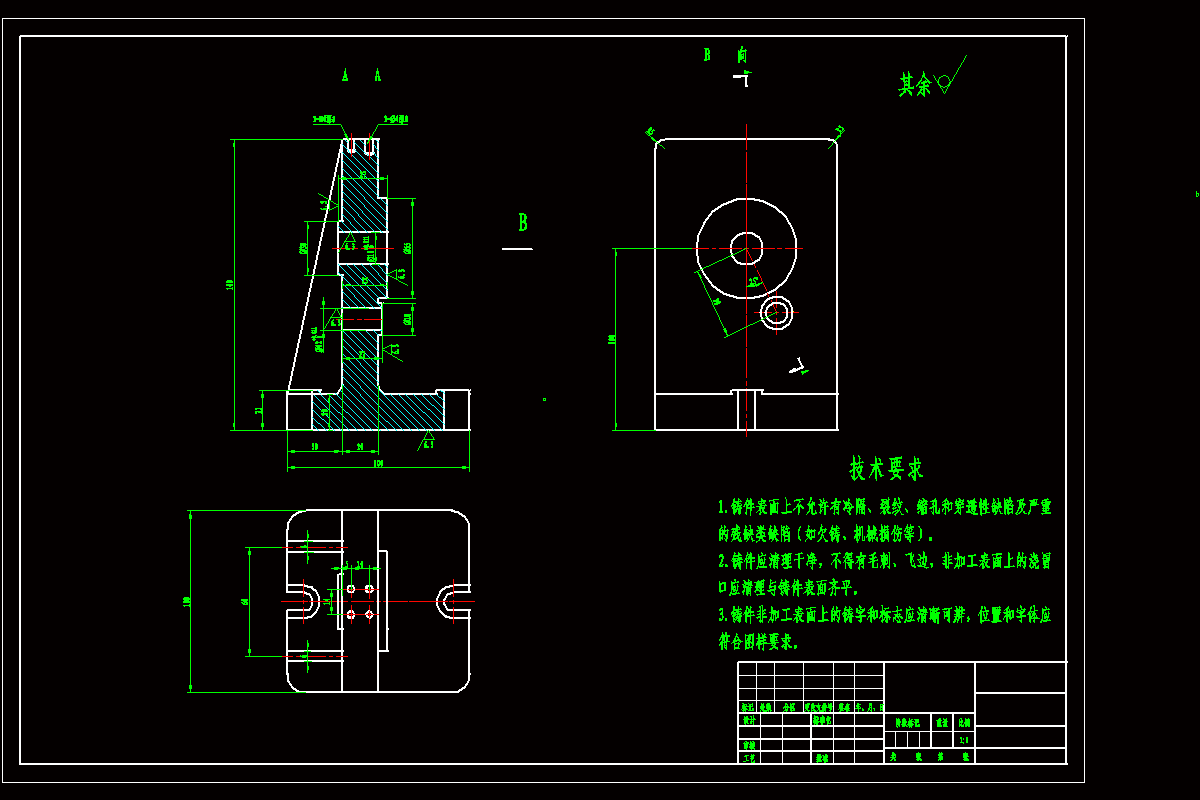Select the 重量 cell in title block

[x=941, y=721]
